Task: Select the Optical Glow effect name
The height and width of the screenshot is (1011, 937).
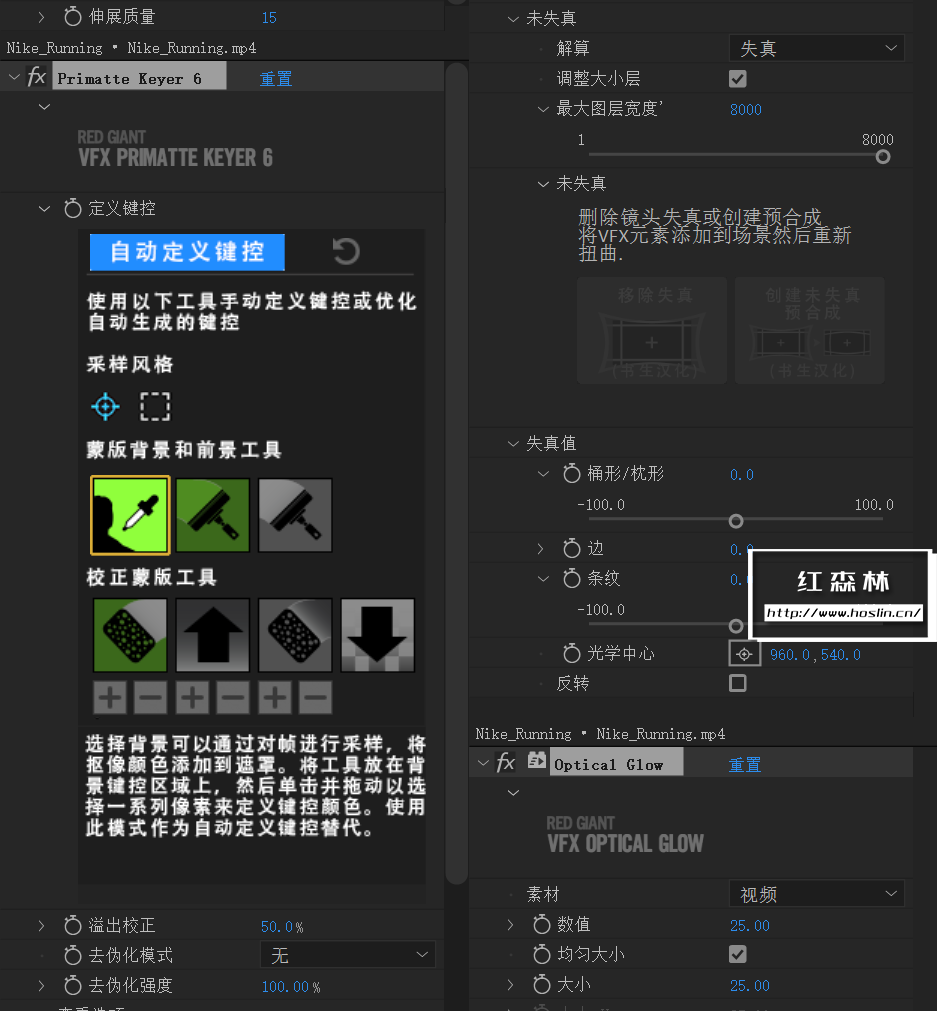Action: (616, 763)
